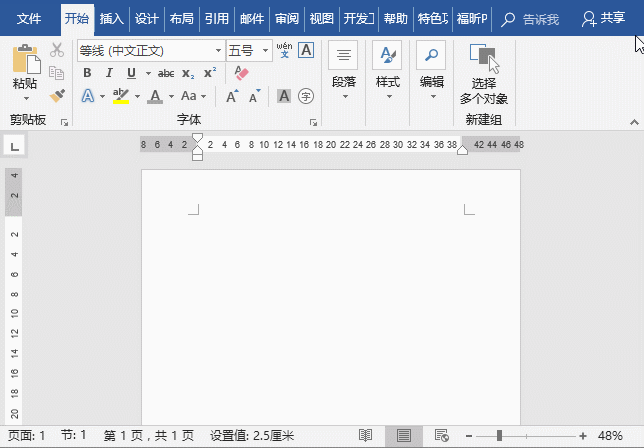Click the Superscript x² icon

210,73
